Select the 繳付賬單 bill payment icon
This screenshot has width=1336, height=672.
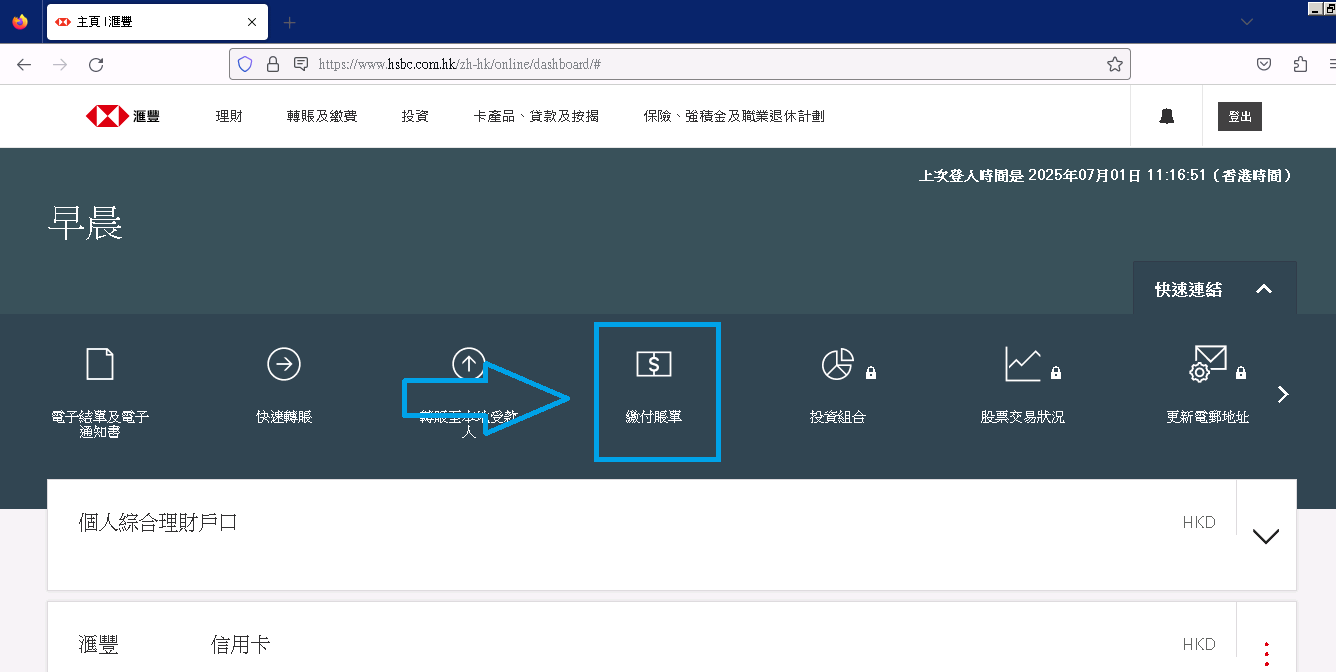point(654,365)
